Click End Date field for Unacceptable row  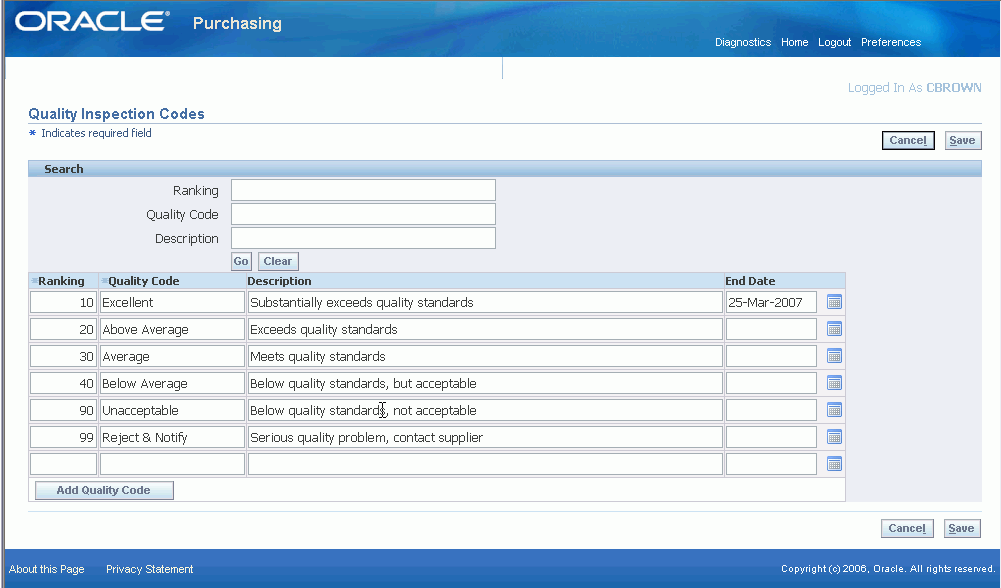771,411
